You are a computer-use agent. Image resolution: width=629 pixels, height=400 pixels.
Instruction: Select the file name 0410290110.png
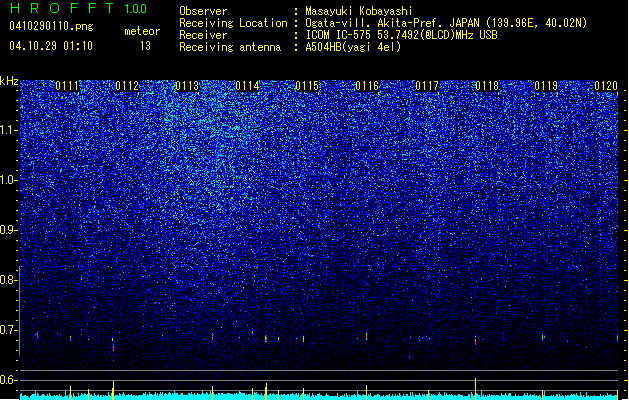[51, 26]
